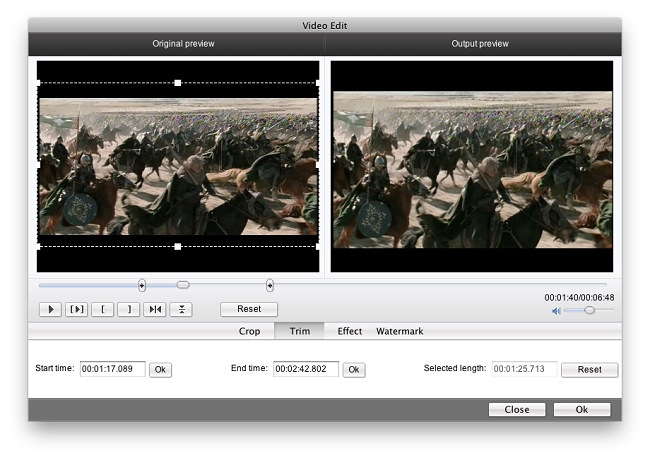Click the bottom-right Ok button
650x460 pixels.
[582, 409]
